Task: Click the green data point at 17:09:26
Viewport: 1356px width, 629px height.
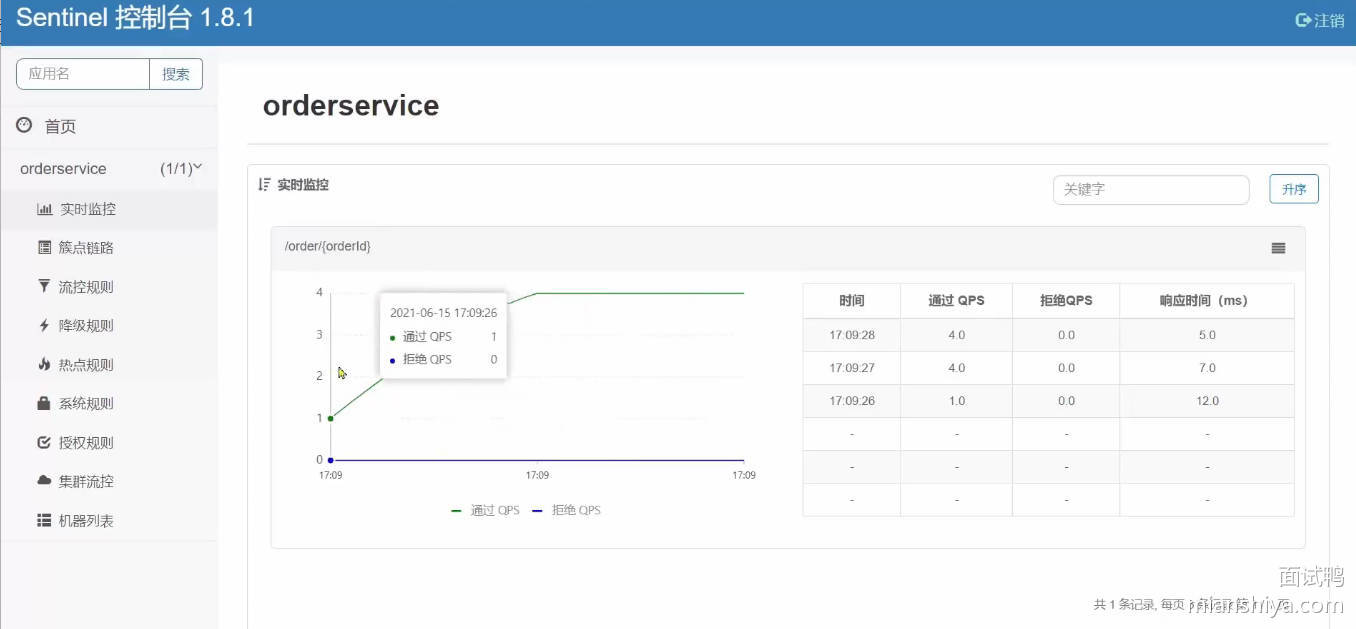Action: pyautogui.click(x=331, y=418)
